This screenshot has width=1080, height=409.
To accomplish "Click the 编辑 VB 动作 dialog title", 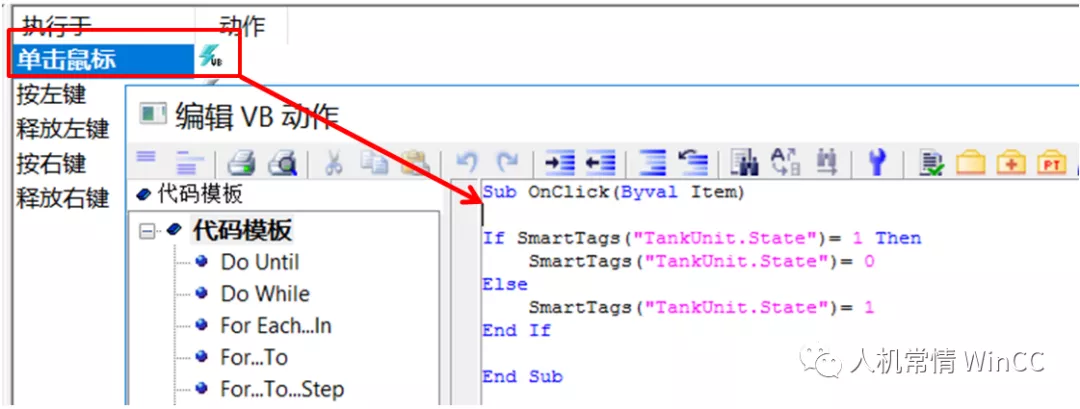I will tap(256, 114).
